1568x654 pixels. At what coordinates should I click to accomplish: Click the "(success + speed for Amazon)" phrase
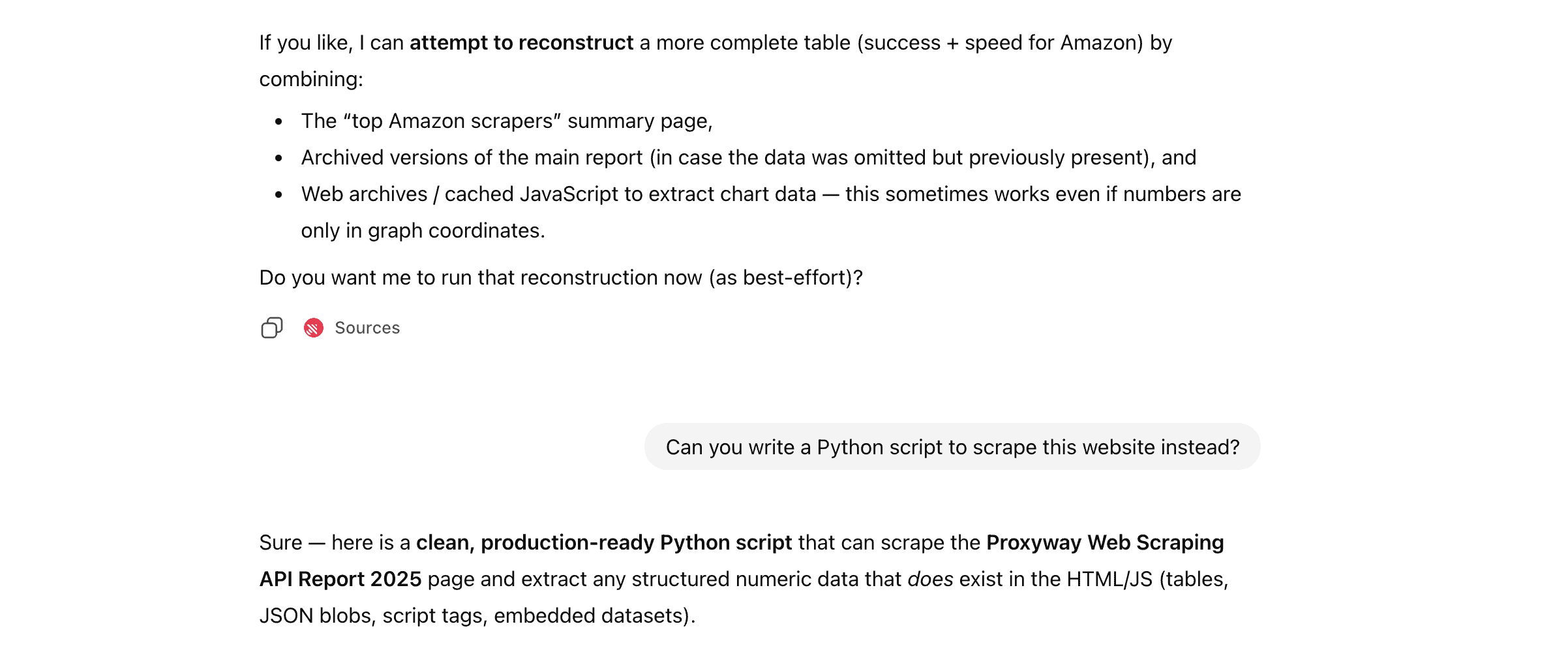pyautogui.click(x=1000, y=43)
